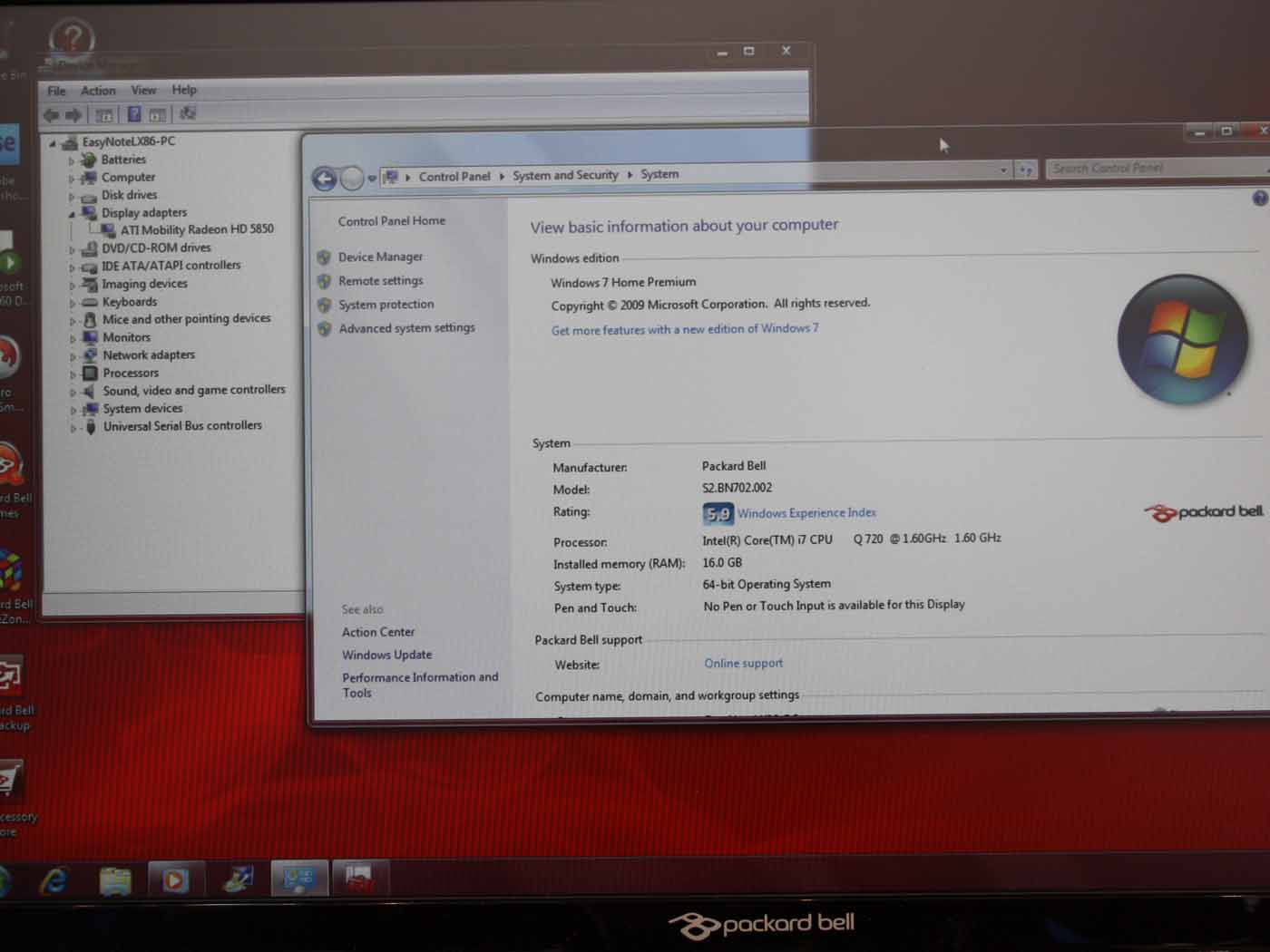Open System protection link

pos(386,305)
